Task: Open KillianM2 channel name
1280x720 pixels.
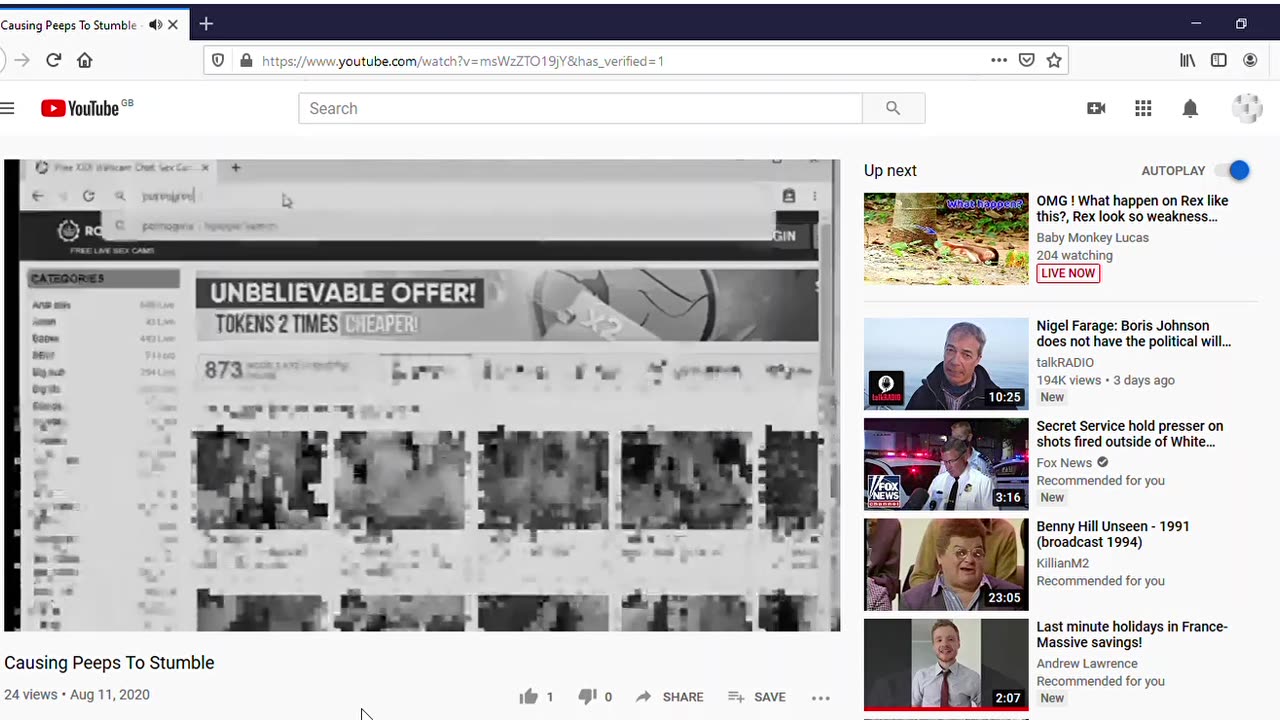Action: [x=1063, y=563]
